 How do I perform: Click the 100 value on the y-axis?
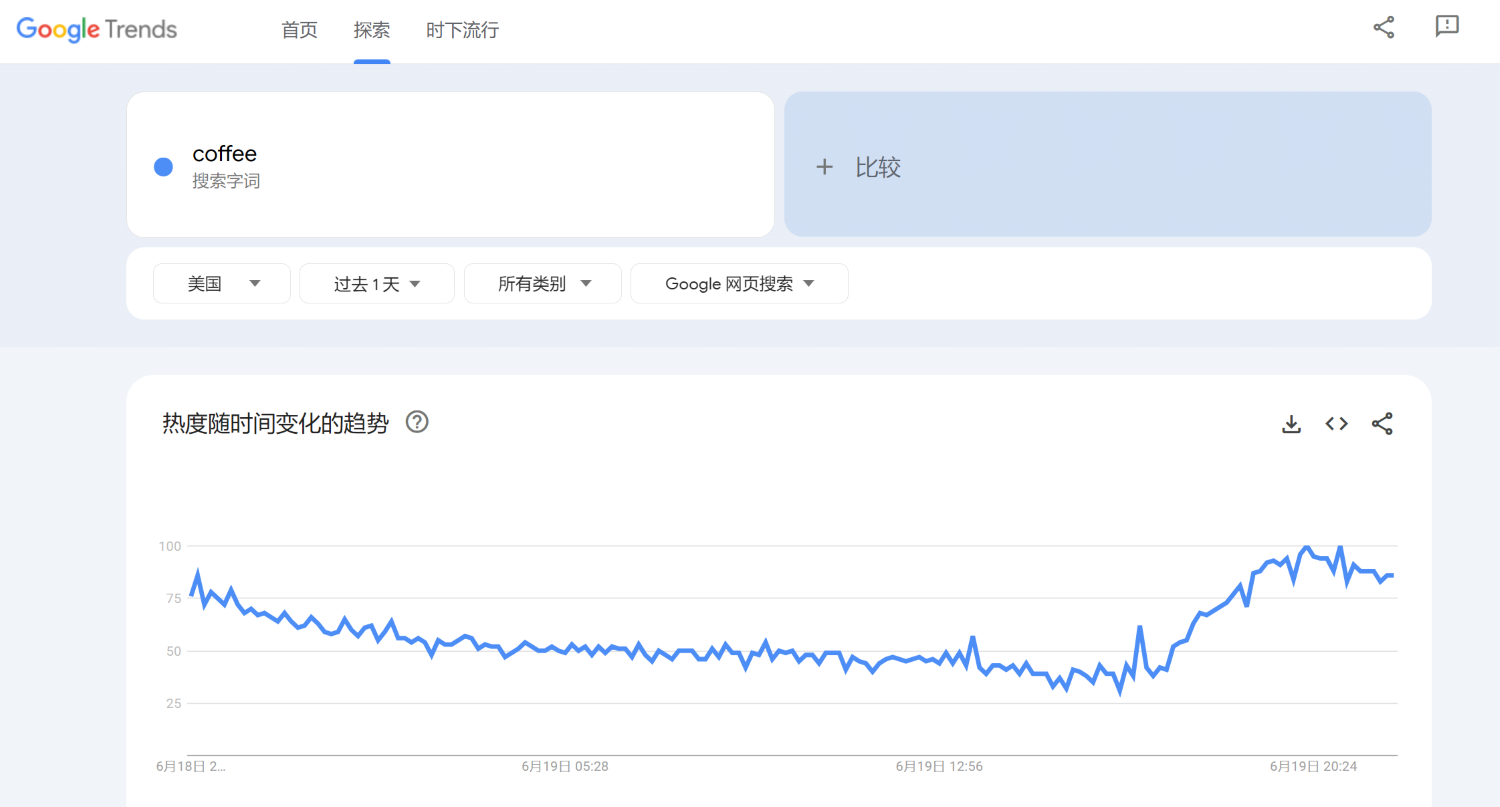169,546
